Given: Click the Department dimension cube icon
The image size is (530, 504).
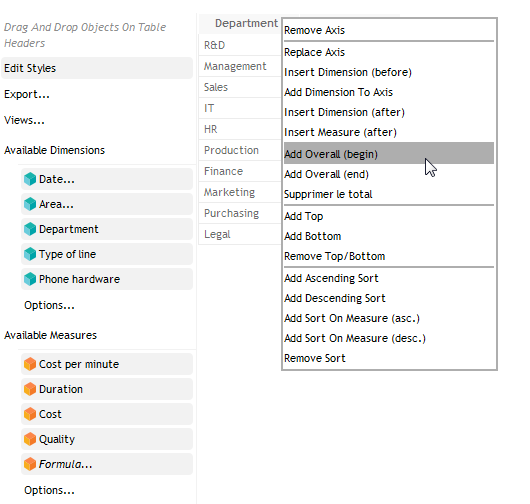Looking at the screenshot, I should click(x=30, y=229).
